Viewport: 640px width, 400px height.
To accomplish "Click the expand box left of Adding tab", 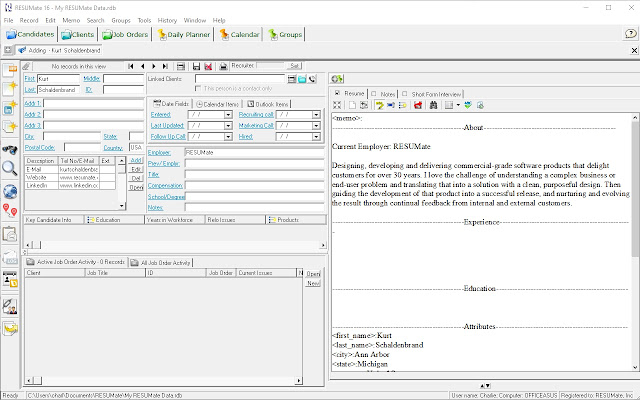I will [7, 50].
